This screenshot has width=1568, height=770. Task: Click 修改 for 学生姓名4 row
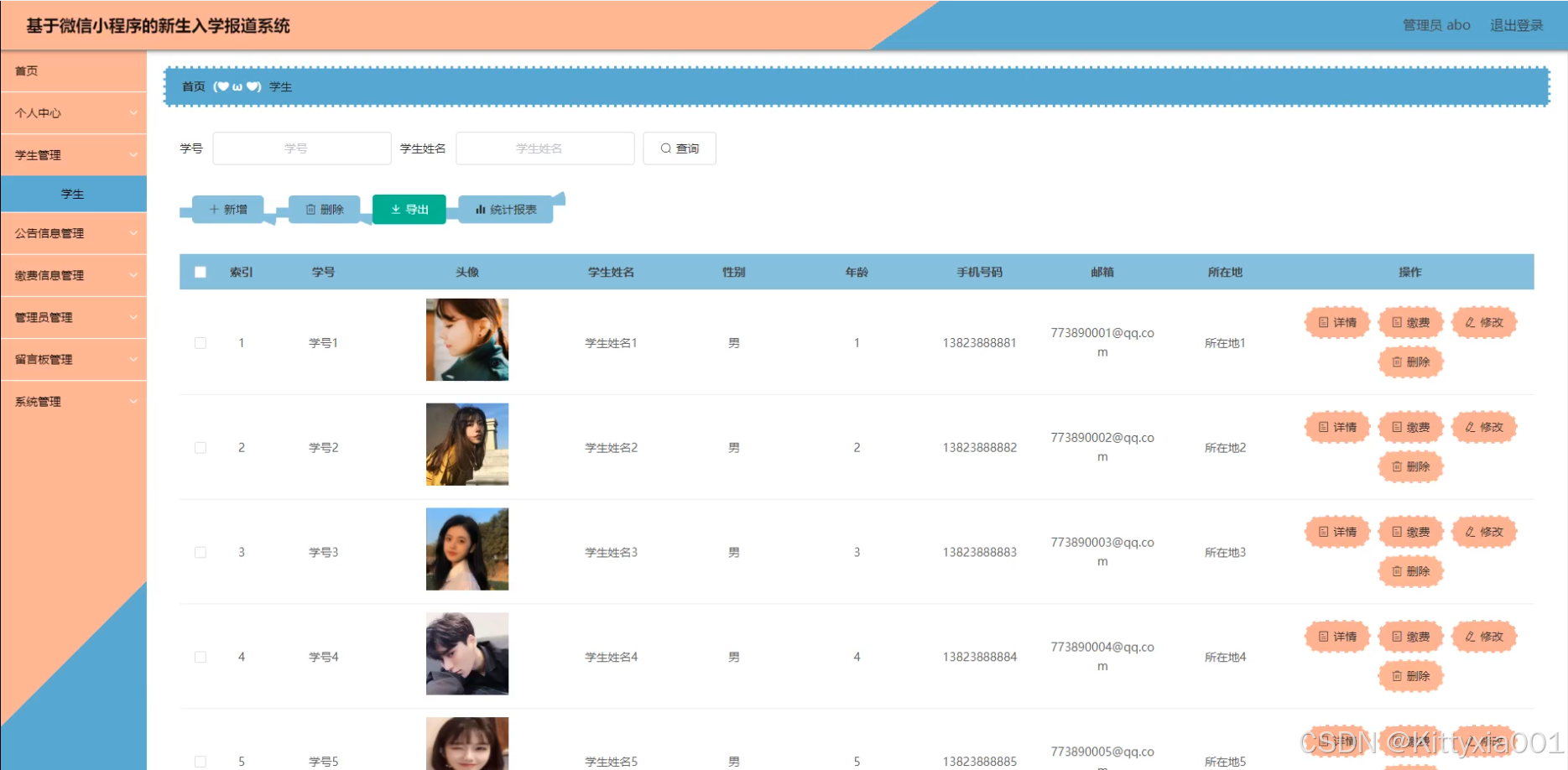coord(1484,637)
